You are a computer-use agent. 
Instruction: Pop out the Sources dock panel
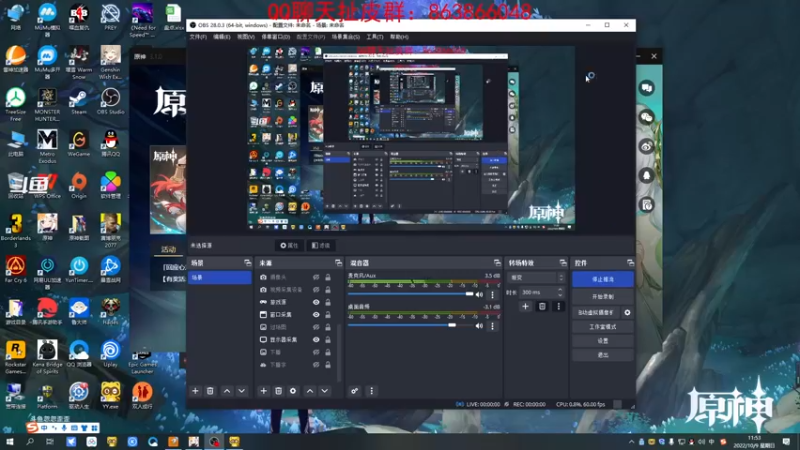(338, 263)
